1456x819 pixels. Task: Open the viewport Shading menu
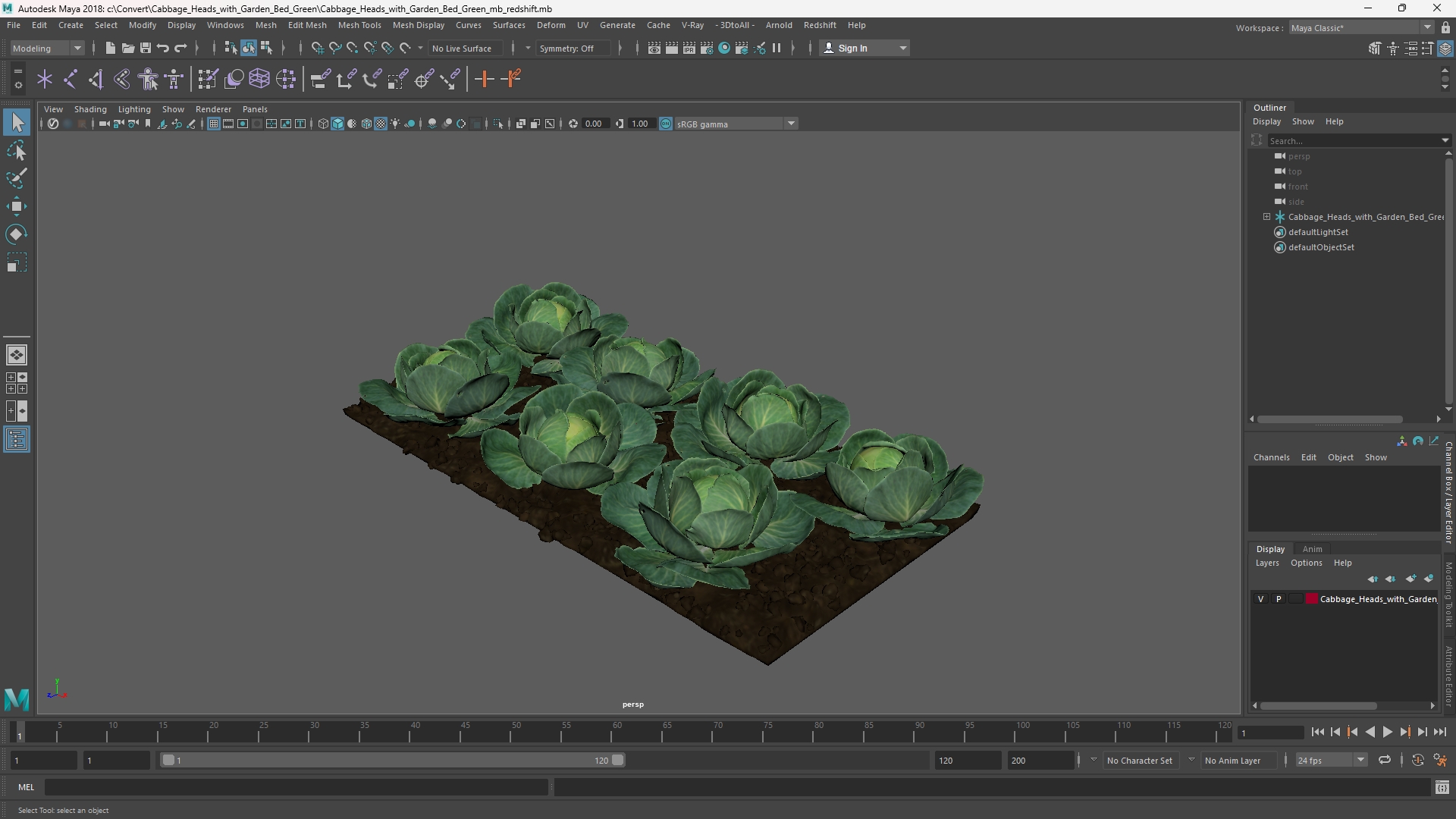pos(90,109)
